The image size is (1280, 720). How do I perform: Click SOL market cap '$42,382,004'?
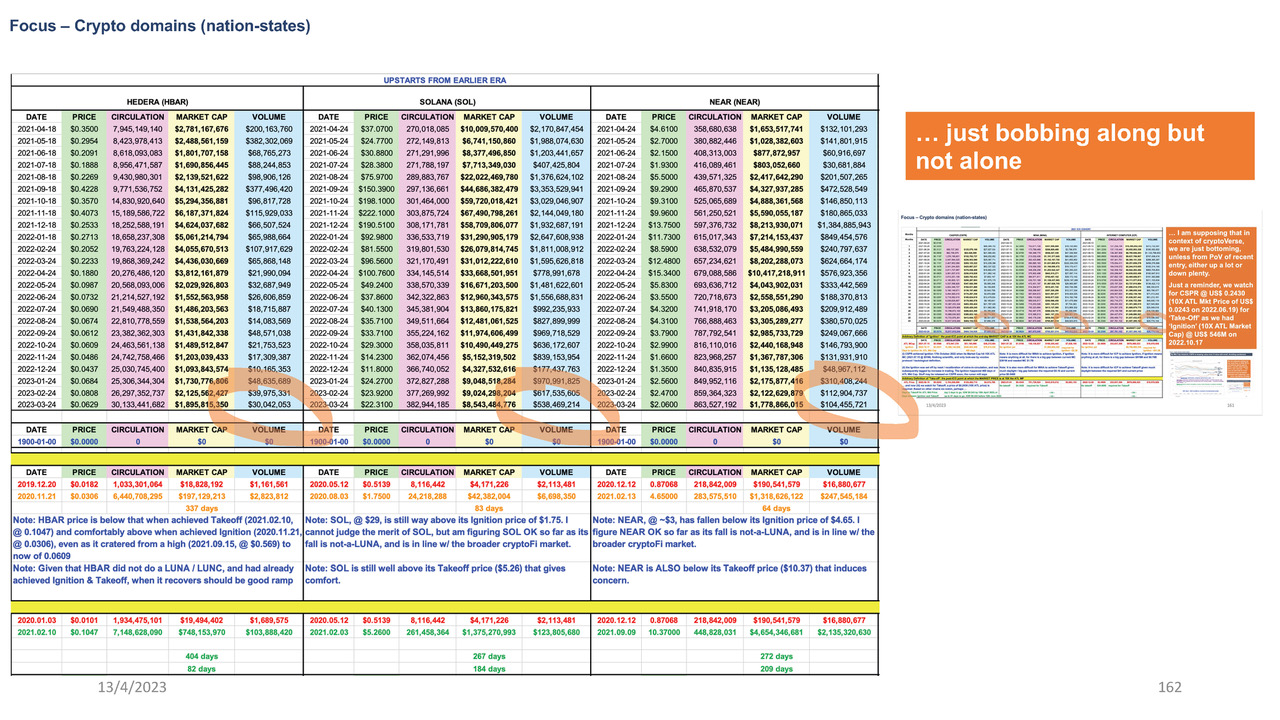click(488, 495)
